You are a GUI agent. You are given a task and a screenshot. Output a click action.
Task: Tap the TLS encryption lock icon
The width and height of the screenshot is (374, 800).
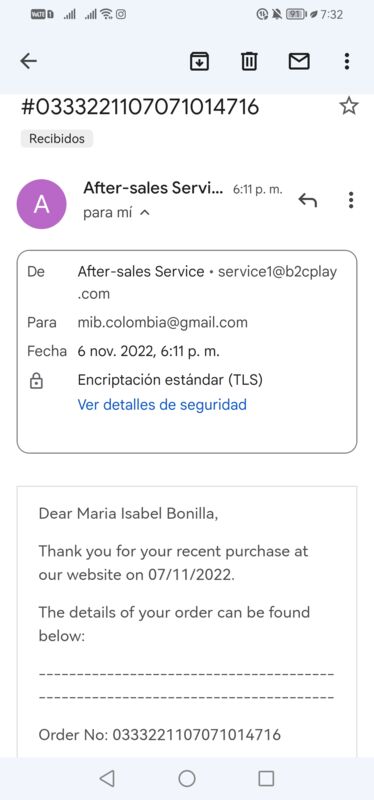click(x=36, y=381)
